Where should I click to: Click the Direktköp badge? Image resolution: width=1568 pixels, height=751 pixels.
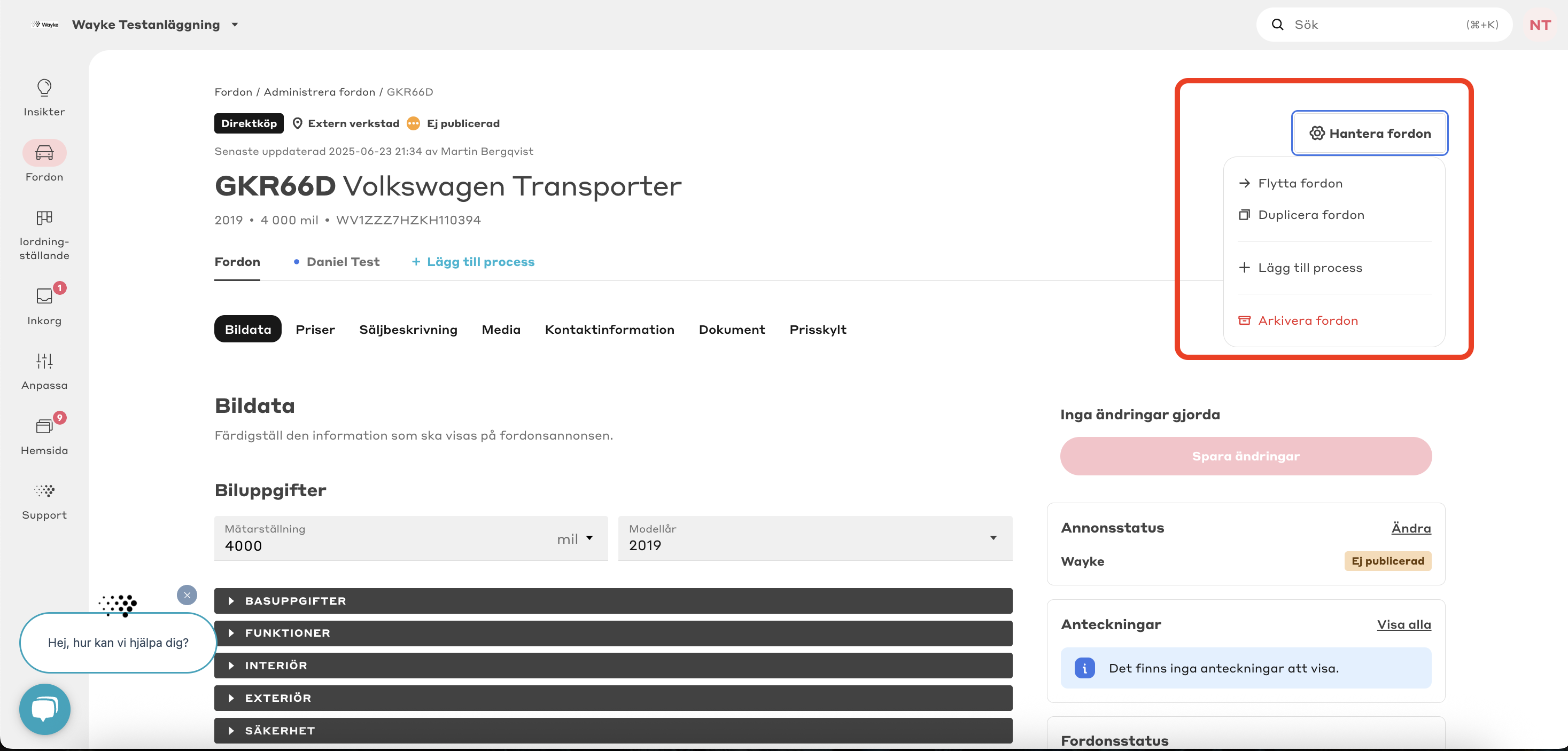click(x=249, y=123)
